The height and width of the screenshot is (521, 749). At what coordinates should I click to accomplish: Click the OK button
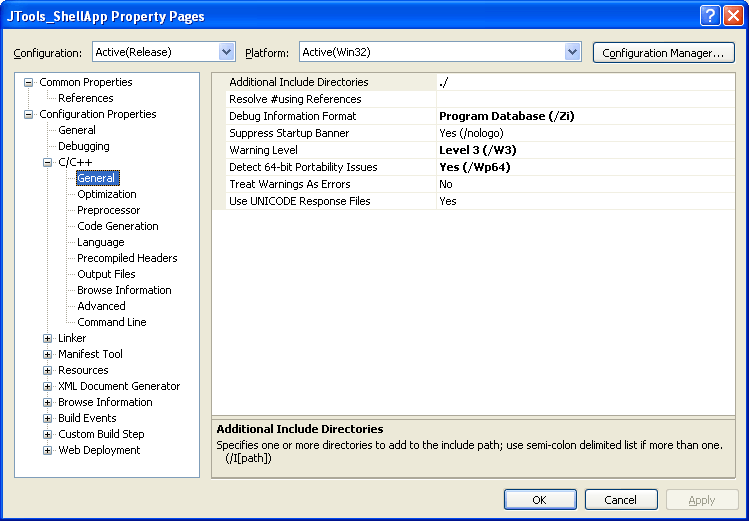540,500
